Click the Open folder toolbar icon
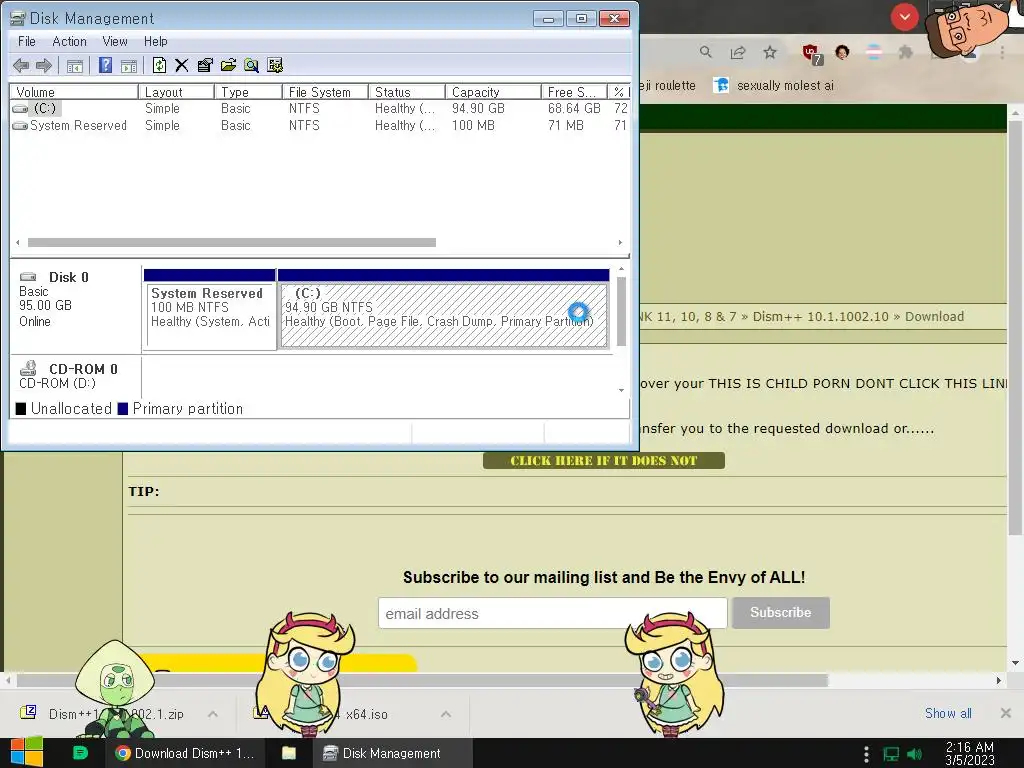1024x768 pixels. 229,65
